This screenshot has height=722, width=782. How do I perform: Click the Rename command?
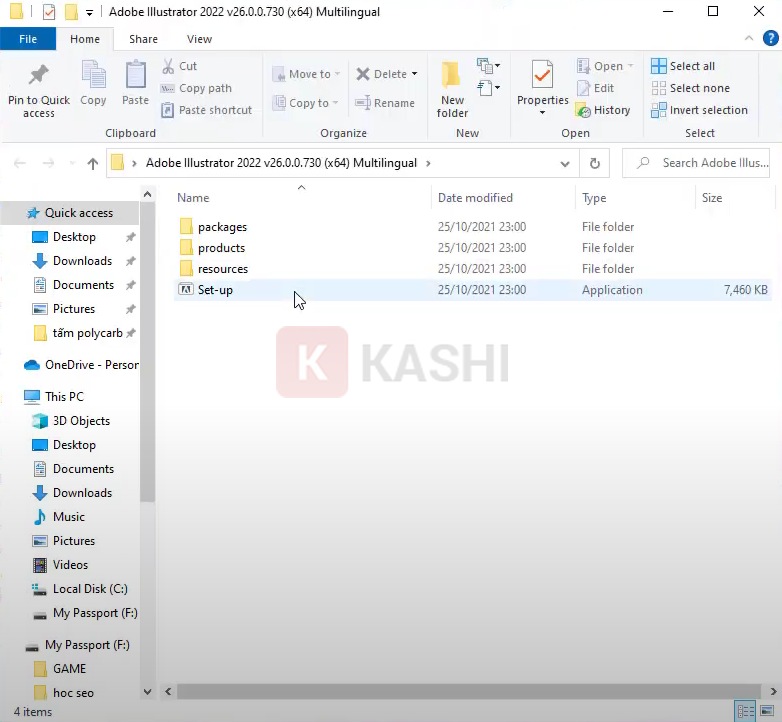pyautogui.click(x=385, y=103)
